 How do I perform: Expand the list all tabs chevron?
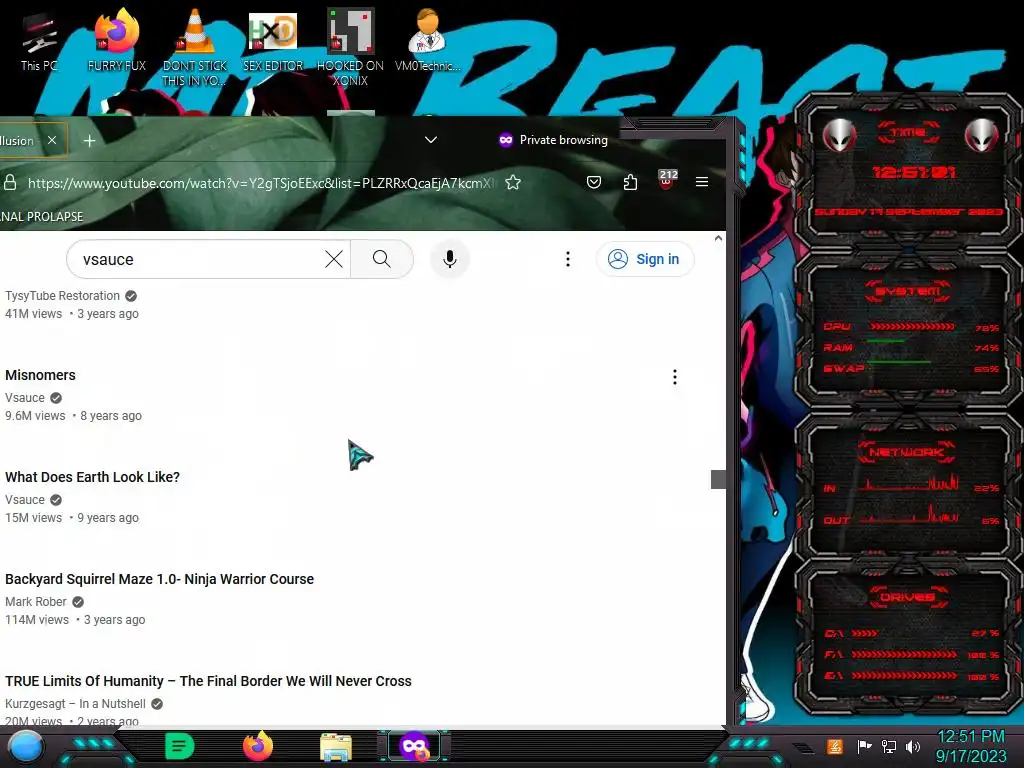coord(431,140)
